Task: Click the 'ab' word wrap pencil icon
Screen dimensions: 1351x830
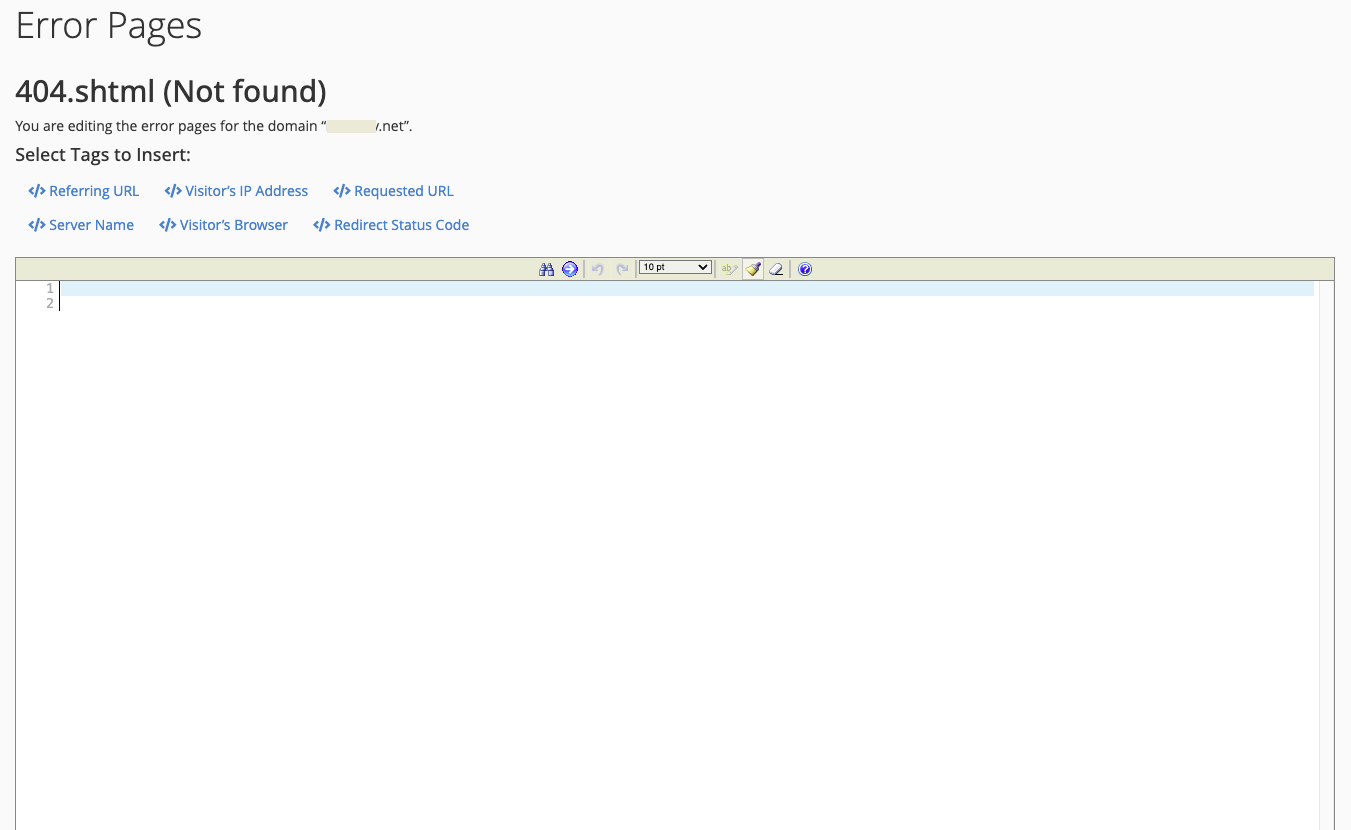Action: click(730, 269)
